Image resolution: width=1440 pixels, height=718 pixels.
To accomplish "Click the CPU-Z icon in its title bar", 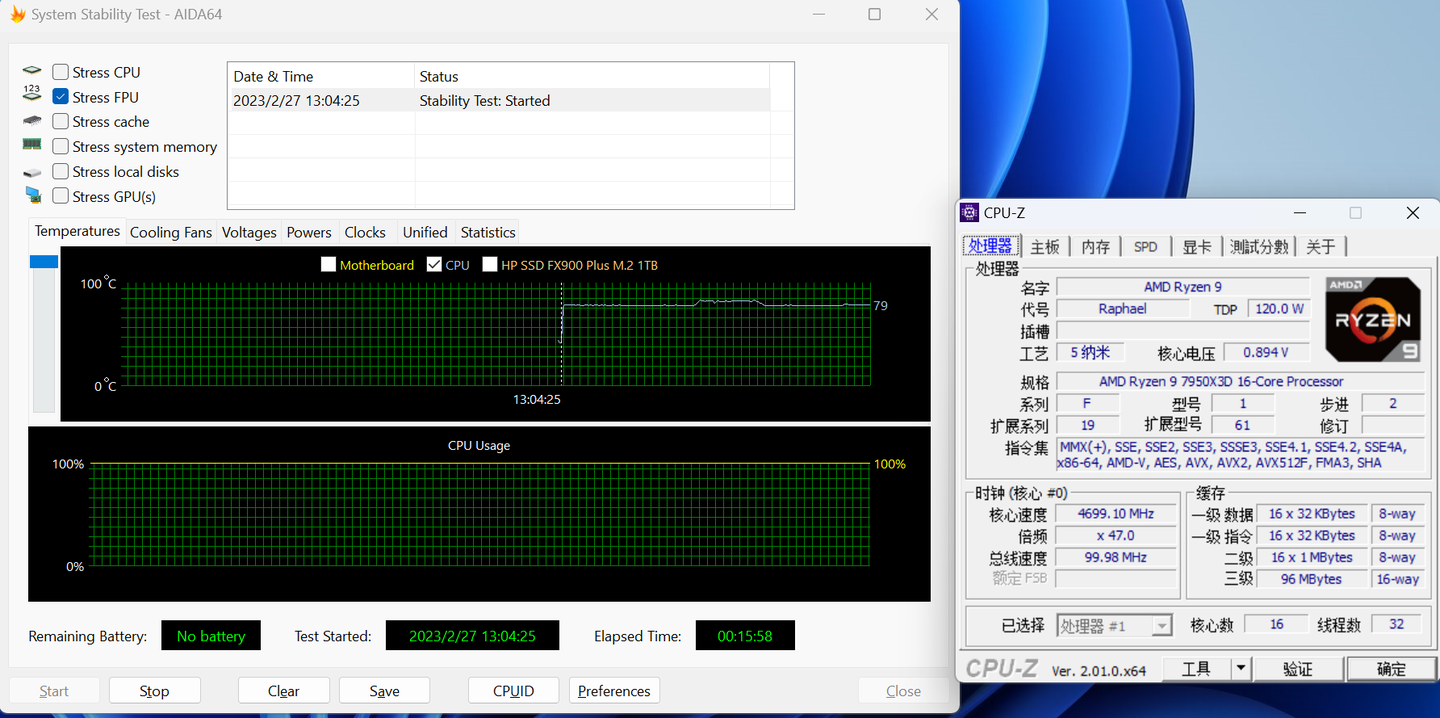I will coord(969,212).
